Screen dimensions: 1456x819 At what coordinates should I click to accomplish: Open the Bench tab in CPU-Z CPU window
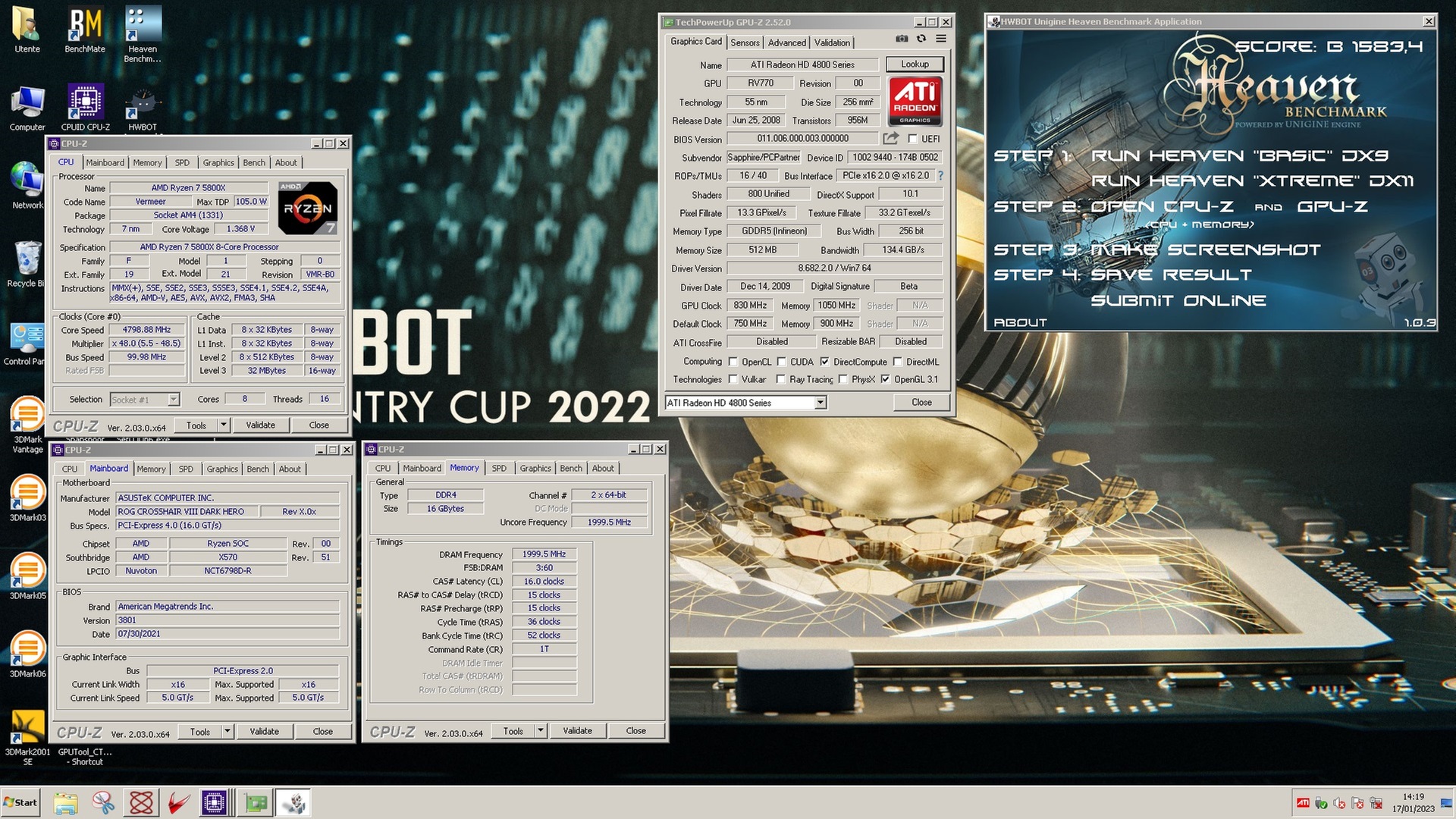254,162
